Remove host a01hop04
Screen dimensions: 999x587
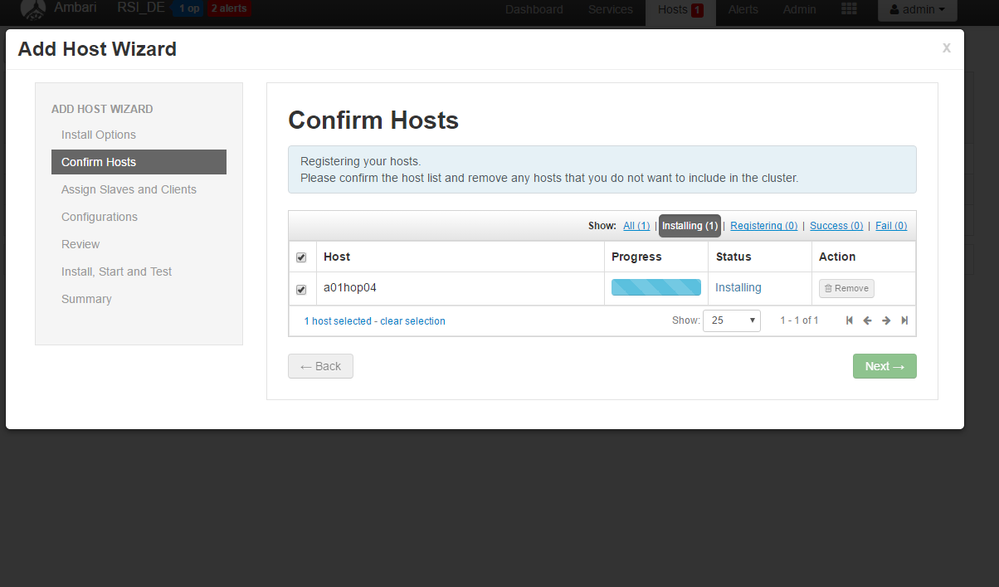(x=846, y=288)
